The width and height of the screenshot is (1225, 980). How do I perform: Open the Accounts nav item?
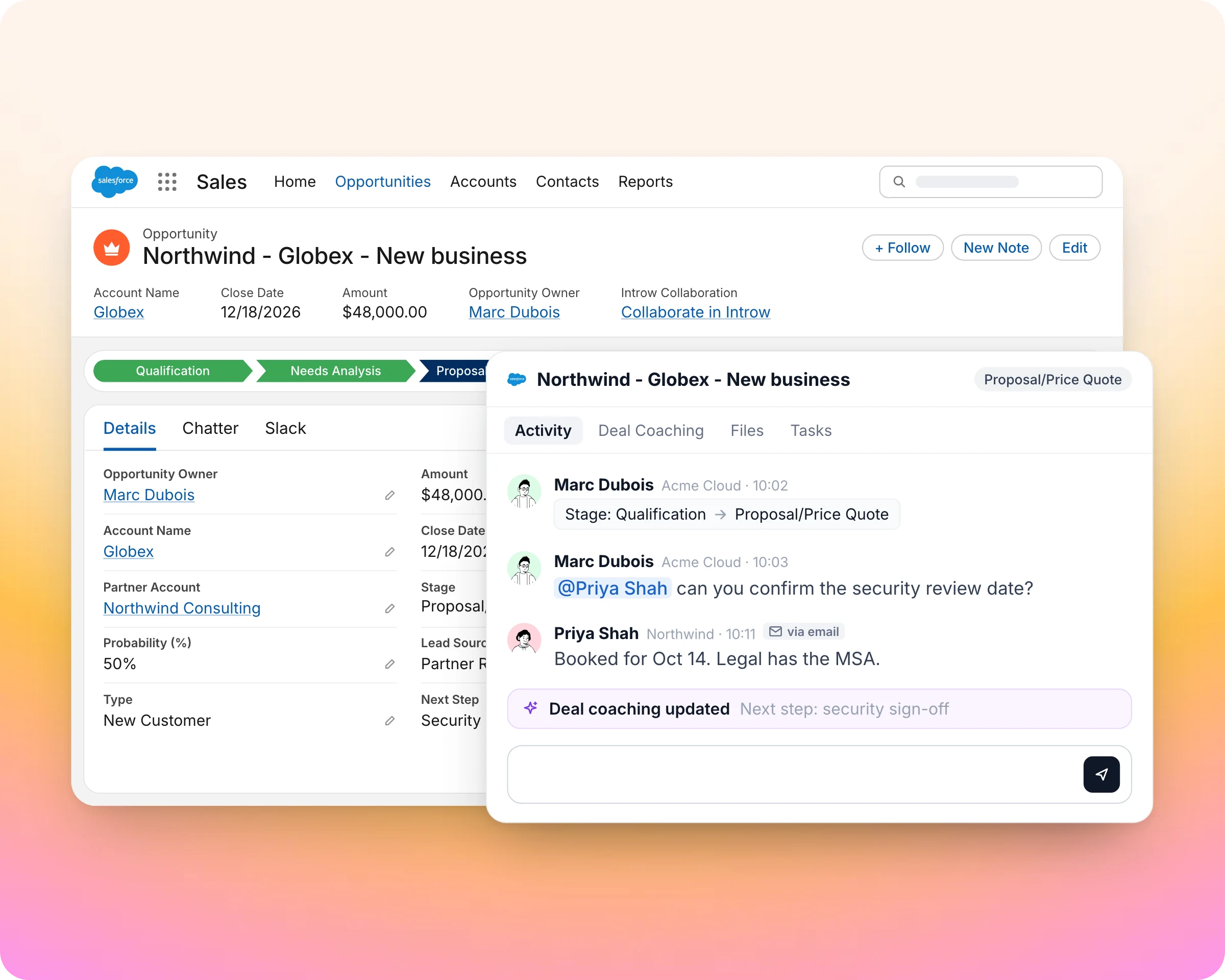click(483, 182)
